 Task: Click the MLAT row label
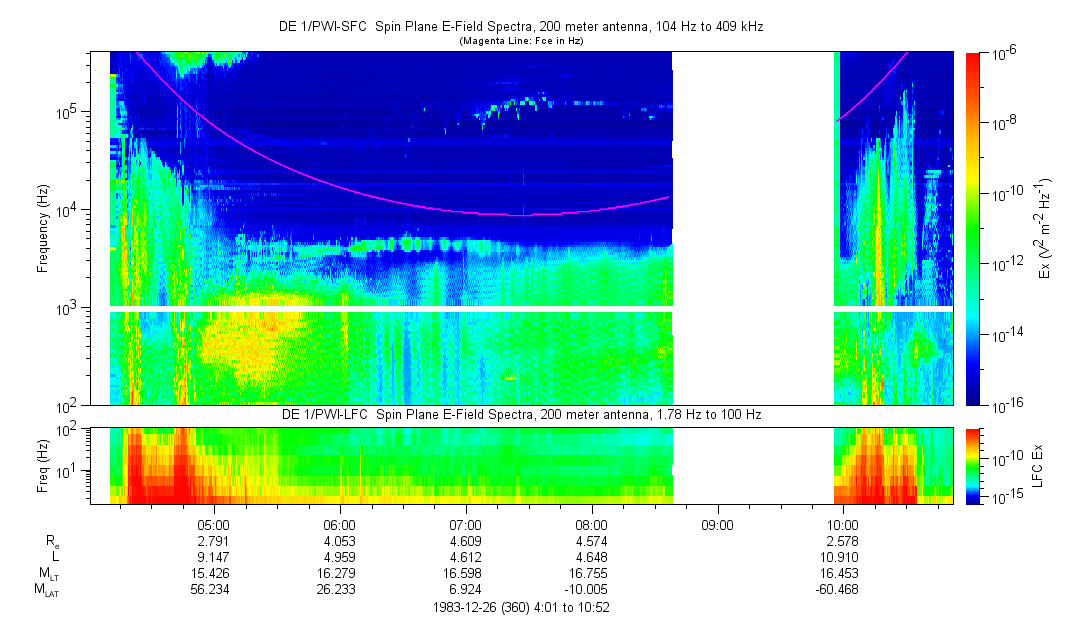coord(45,590)
